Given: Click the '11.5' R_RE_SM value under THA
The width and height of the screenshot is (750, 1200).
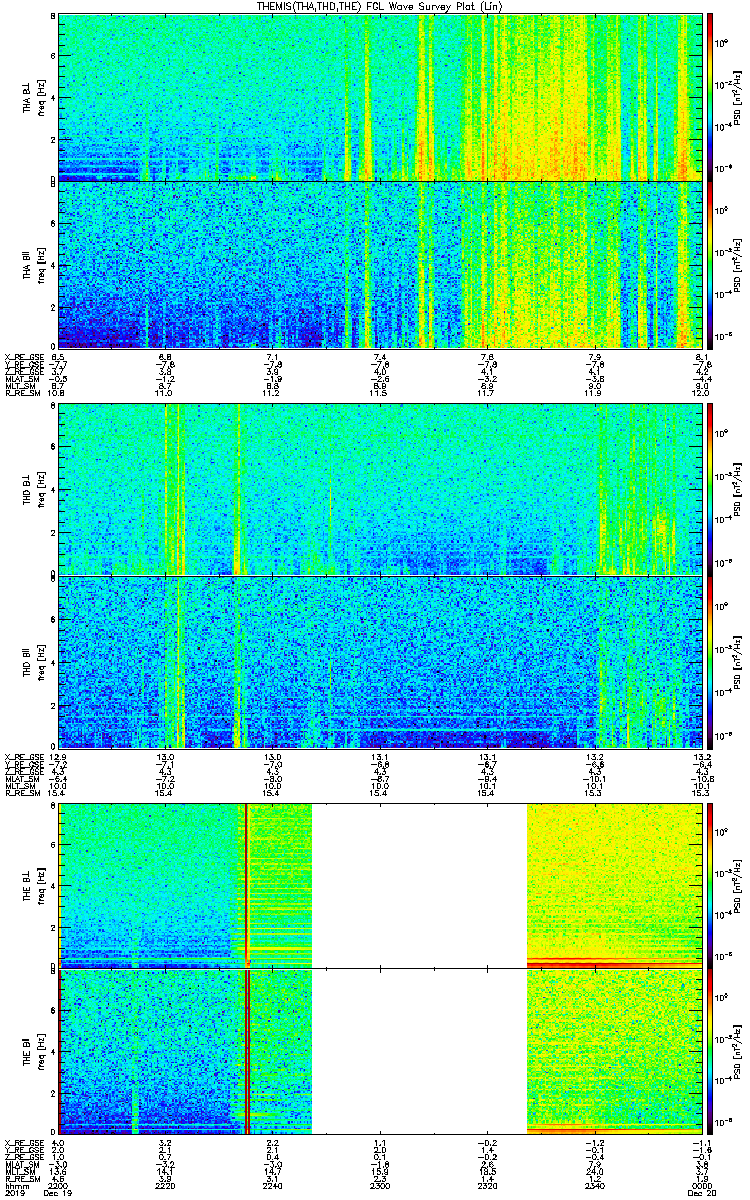Looking at the screenshot, I should pyautogui.click(x=379, y=394).
